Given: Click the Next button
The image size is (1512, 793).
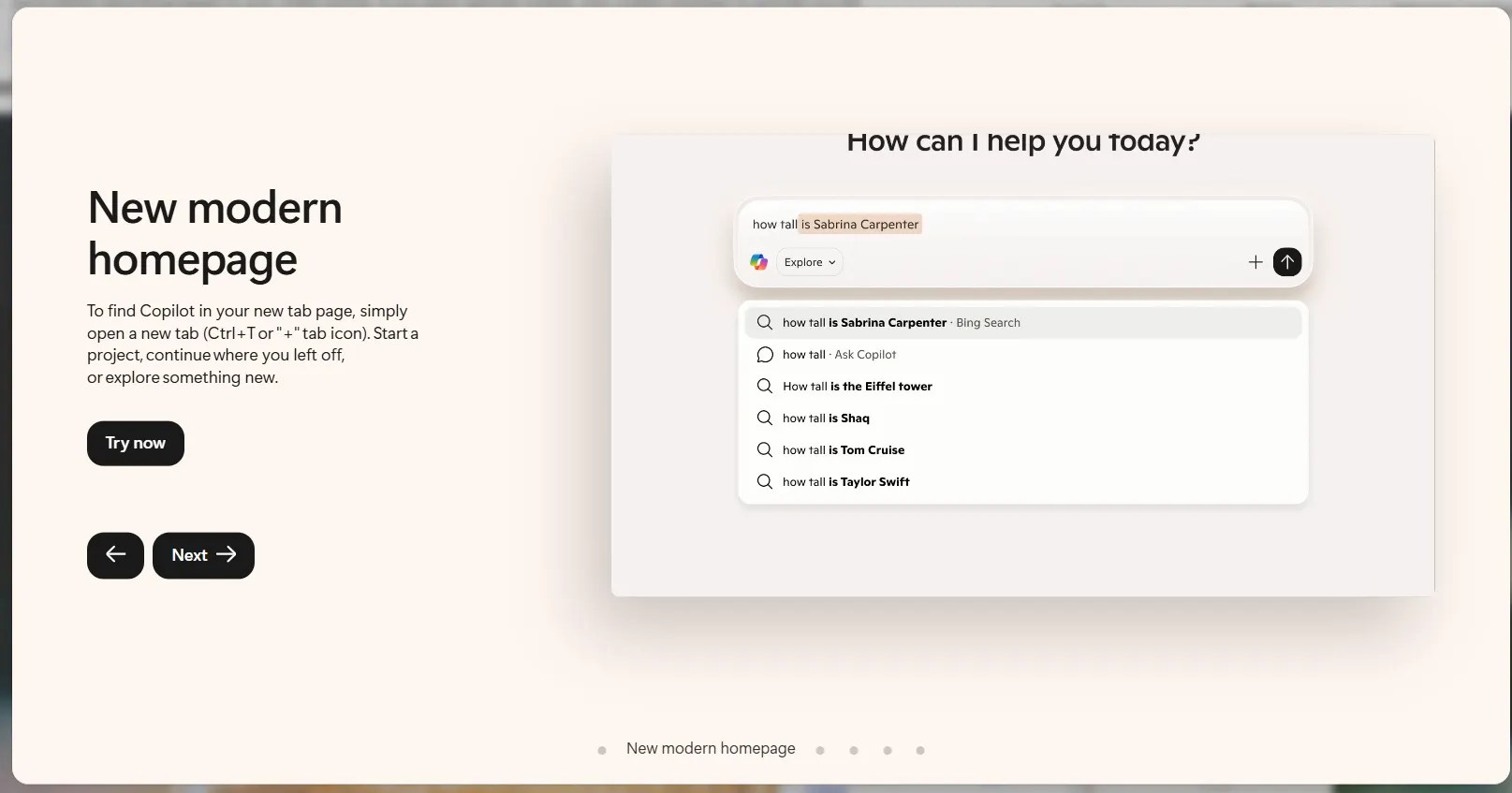Looking at the screenshot, I should (x=203, y=555).
